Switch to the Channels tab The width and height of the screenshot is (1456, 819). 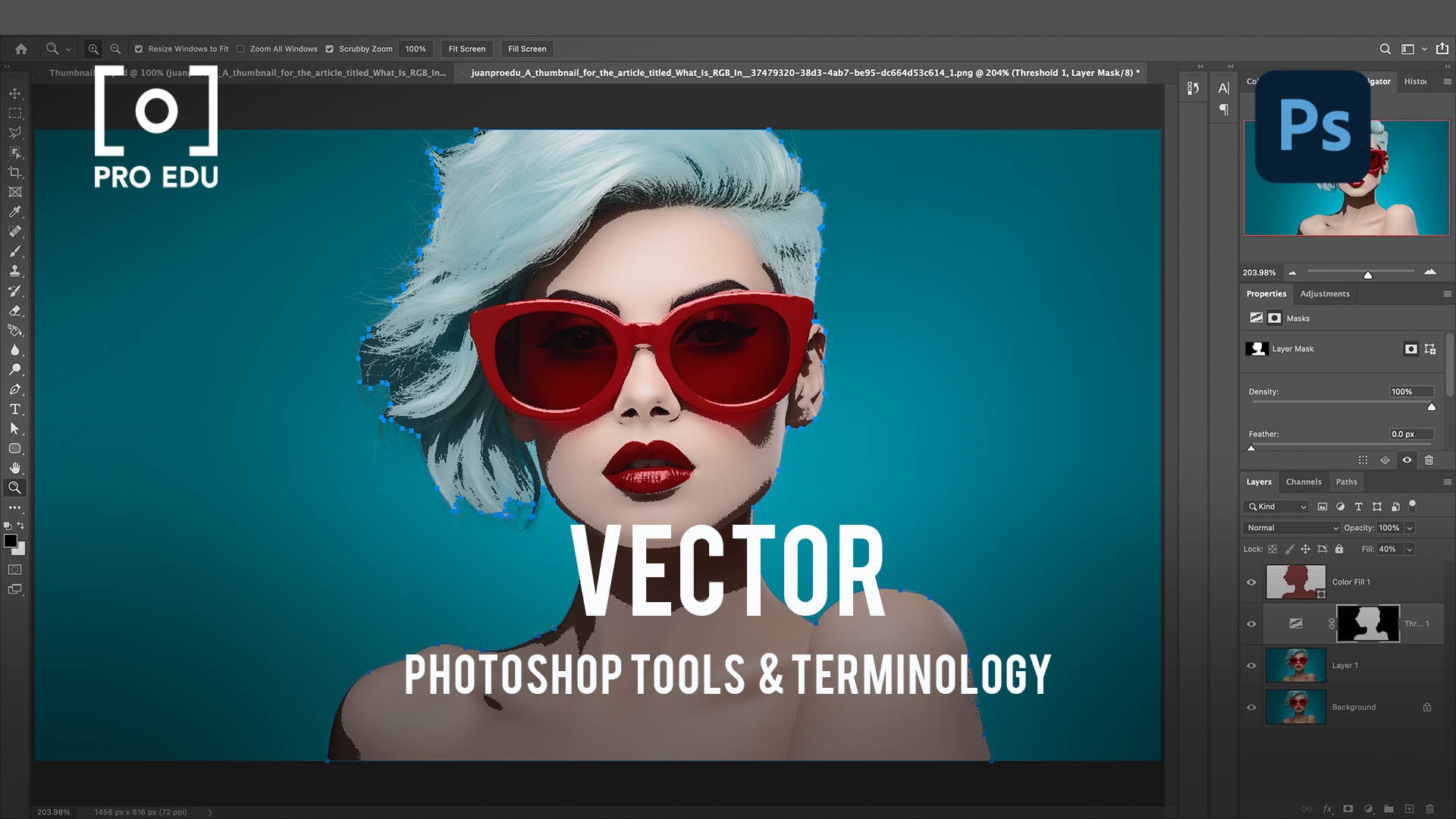[1303, 482]
